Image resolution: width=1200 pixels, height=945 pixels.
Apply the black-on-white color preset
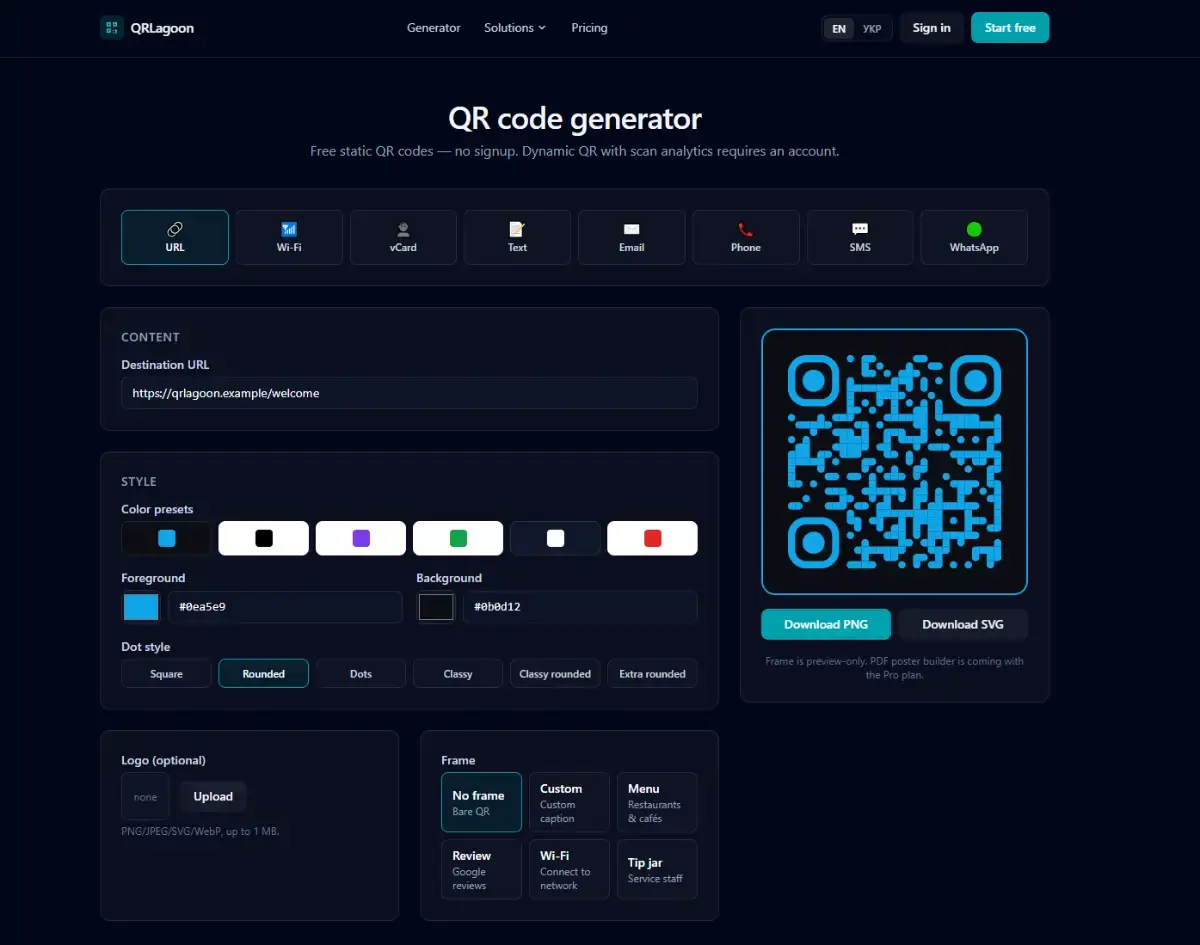[x=264, y=538]
